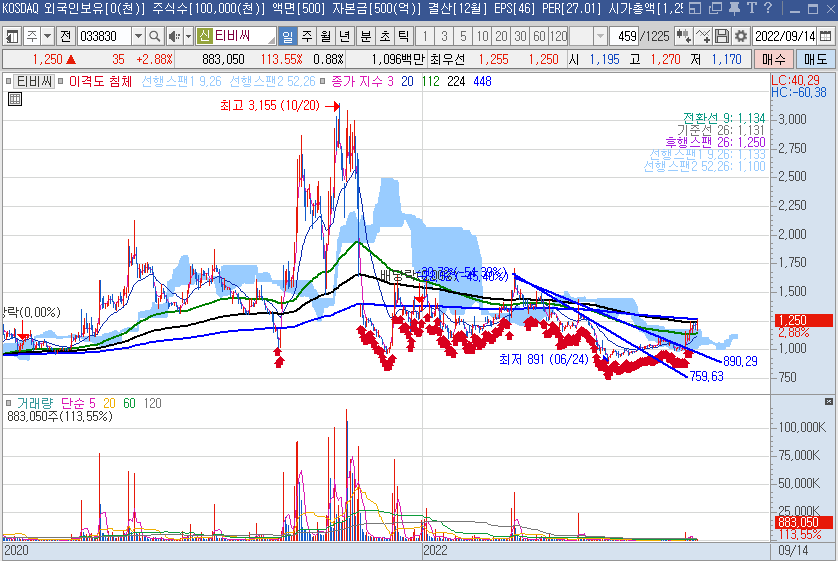This screenshot has height=561, width=838.
Task: Select interval 20 button
Action: coord(501,36)
